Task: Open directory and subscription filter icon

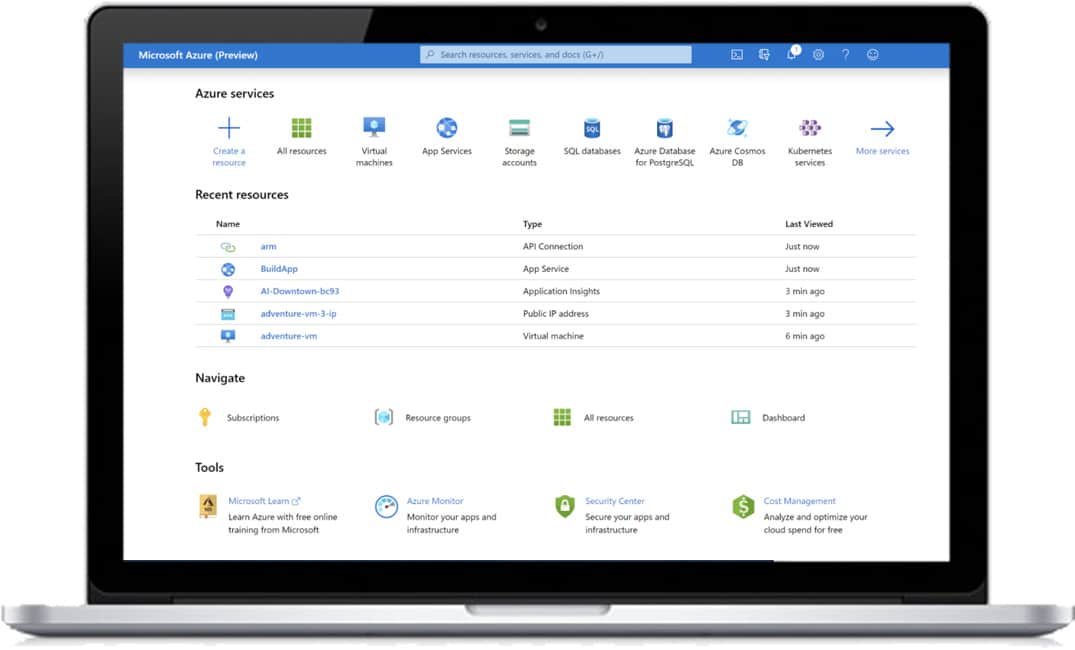Action: coord(764,55)
